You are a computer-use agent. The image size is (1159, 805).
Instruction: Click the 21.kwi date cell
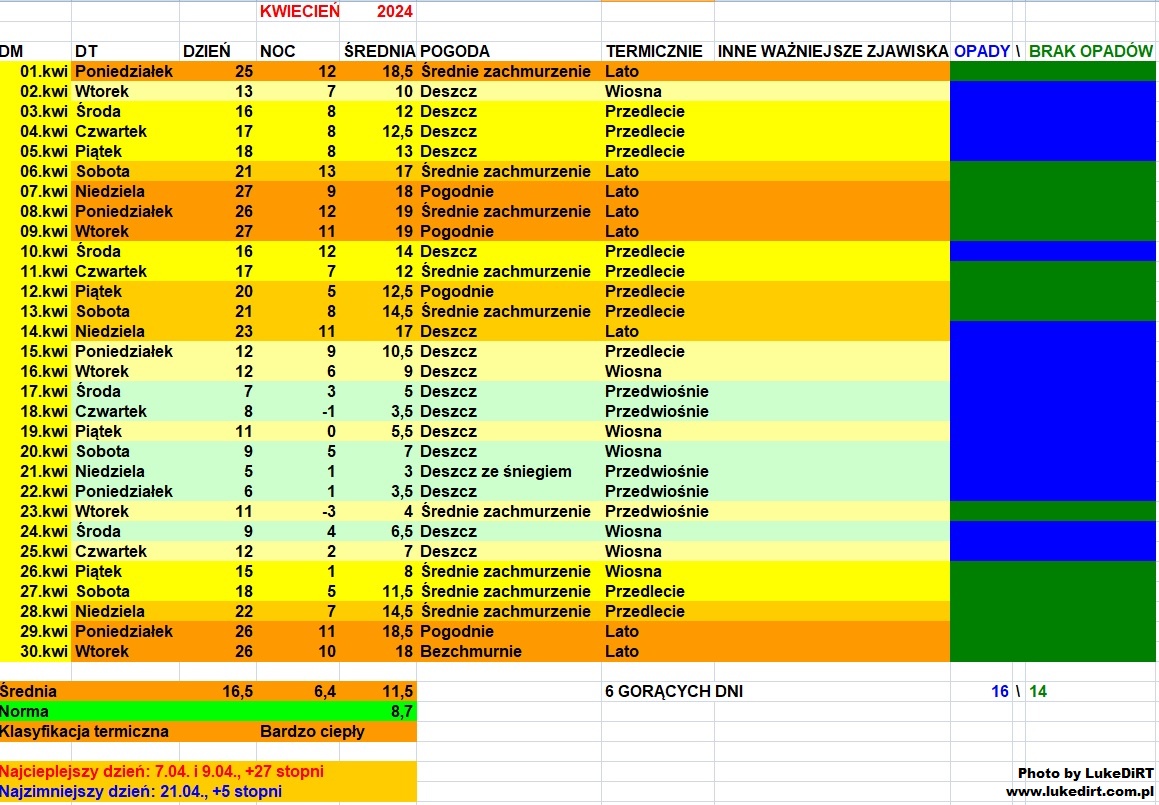43,471
